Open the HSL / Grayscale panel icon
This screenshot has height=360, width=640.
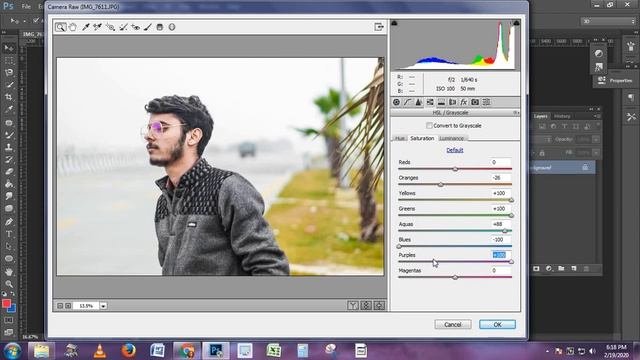[430, 102]
